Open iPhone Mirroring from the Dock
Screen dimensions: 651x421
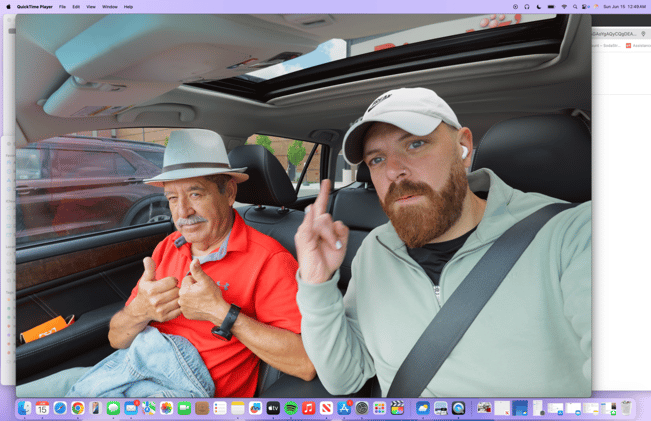point(95,408)
